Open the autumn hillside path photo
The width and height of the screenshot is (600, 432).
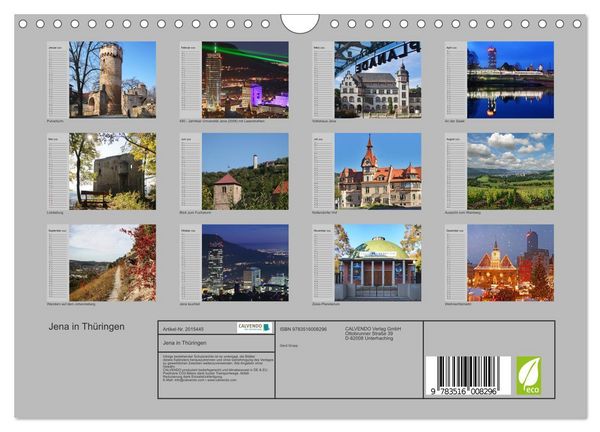pyautogui.click(x=112, y=262)
